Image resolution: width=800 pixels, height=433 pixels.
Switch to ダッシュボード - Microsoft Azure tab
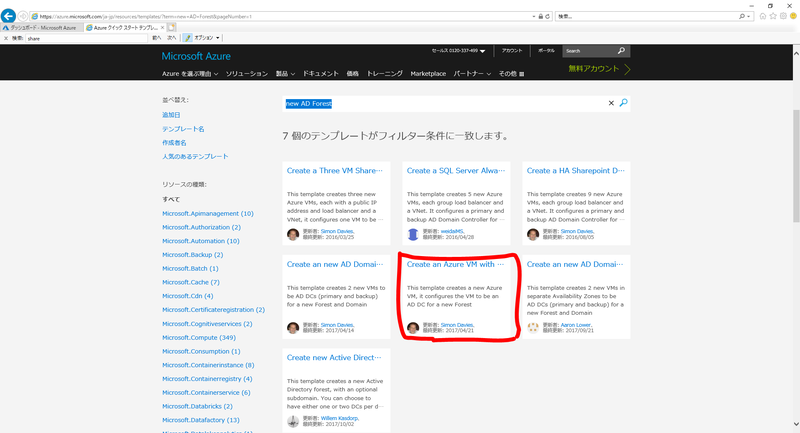[x=43, y=28]
